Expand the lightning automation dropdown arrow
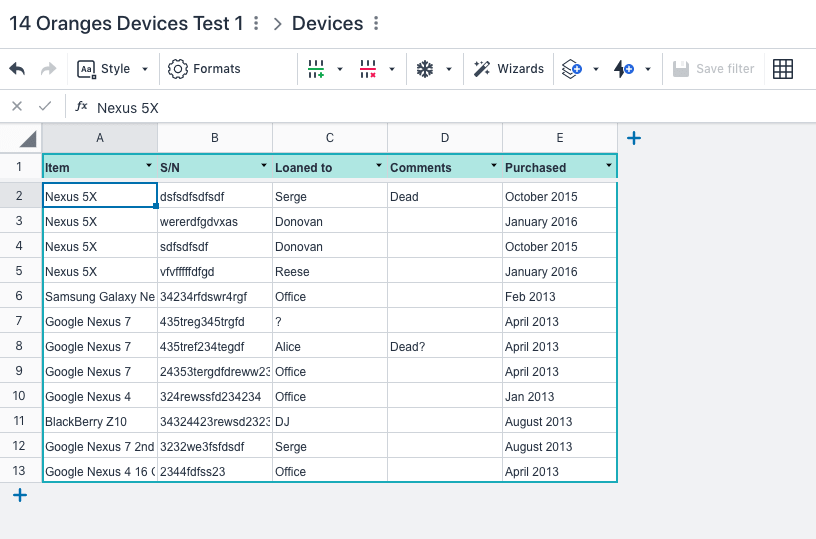816x539 pixels. (648, 69)
